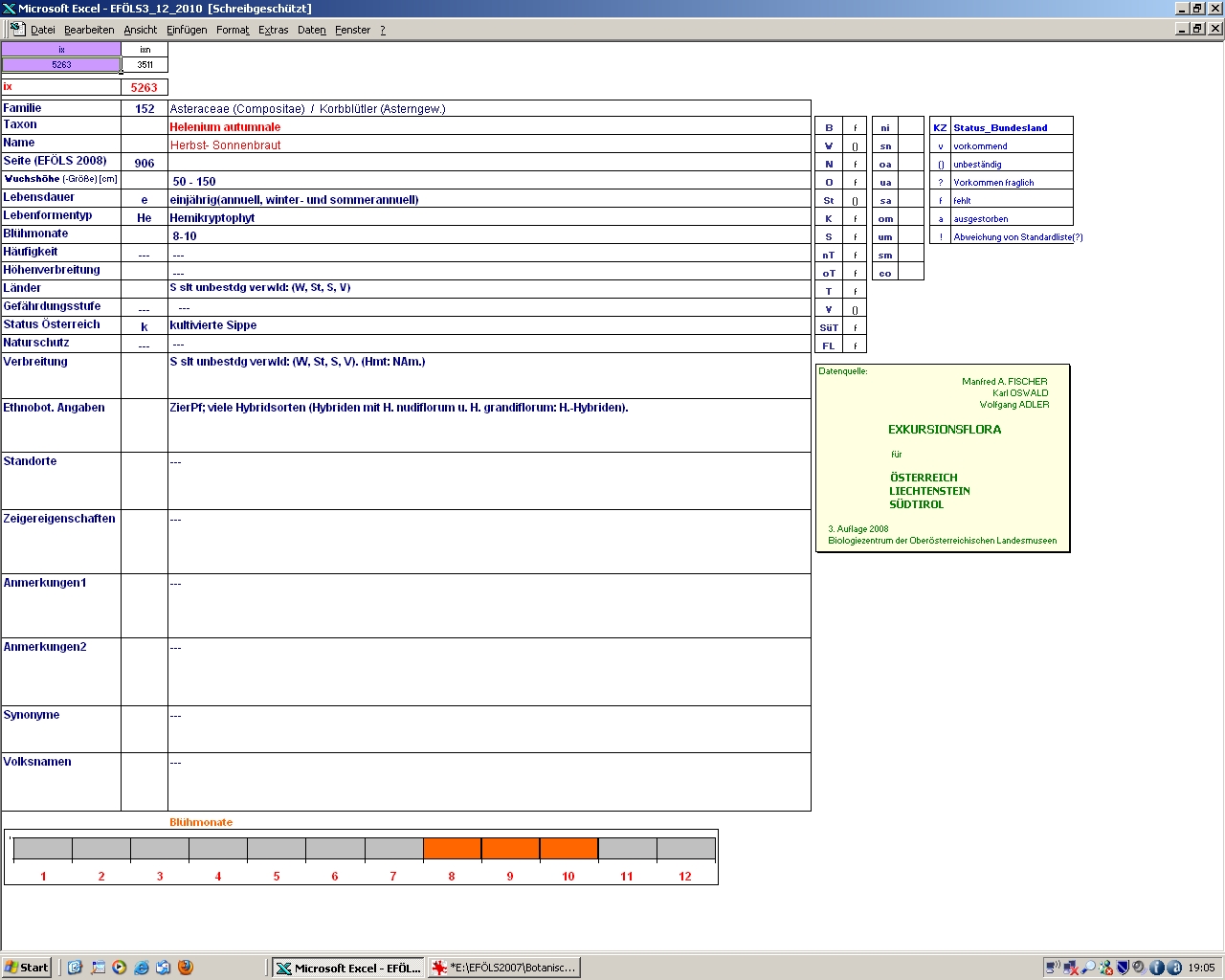
Task: Select the red ix value 5263
Action: pyautogui.click(x=145, y=87)
